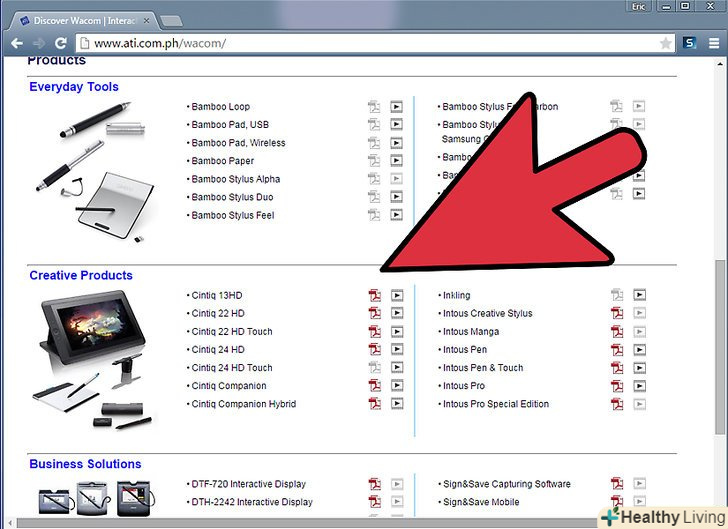Play the video for Bamboo Loop
The height and width of the screenshot is (529, 728).
click(x=396, y=107)
